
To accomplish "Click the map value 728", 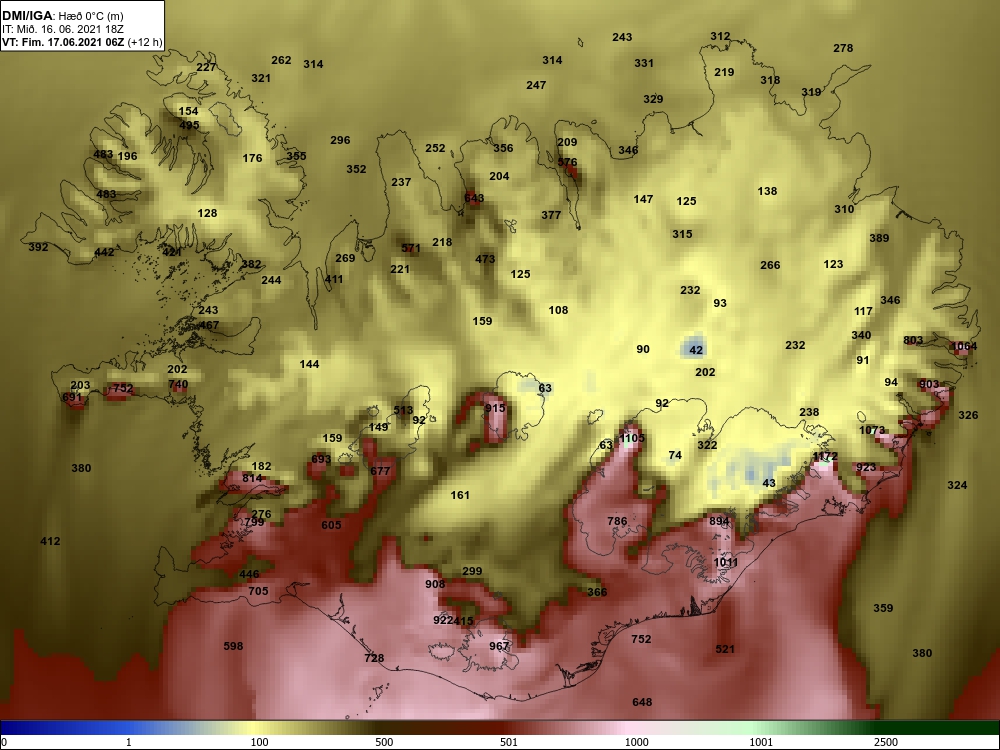I will (x=374, y=658).
